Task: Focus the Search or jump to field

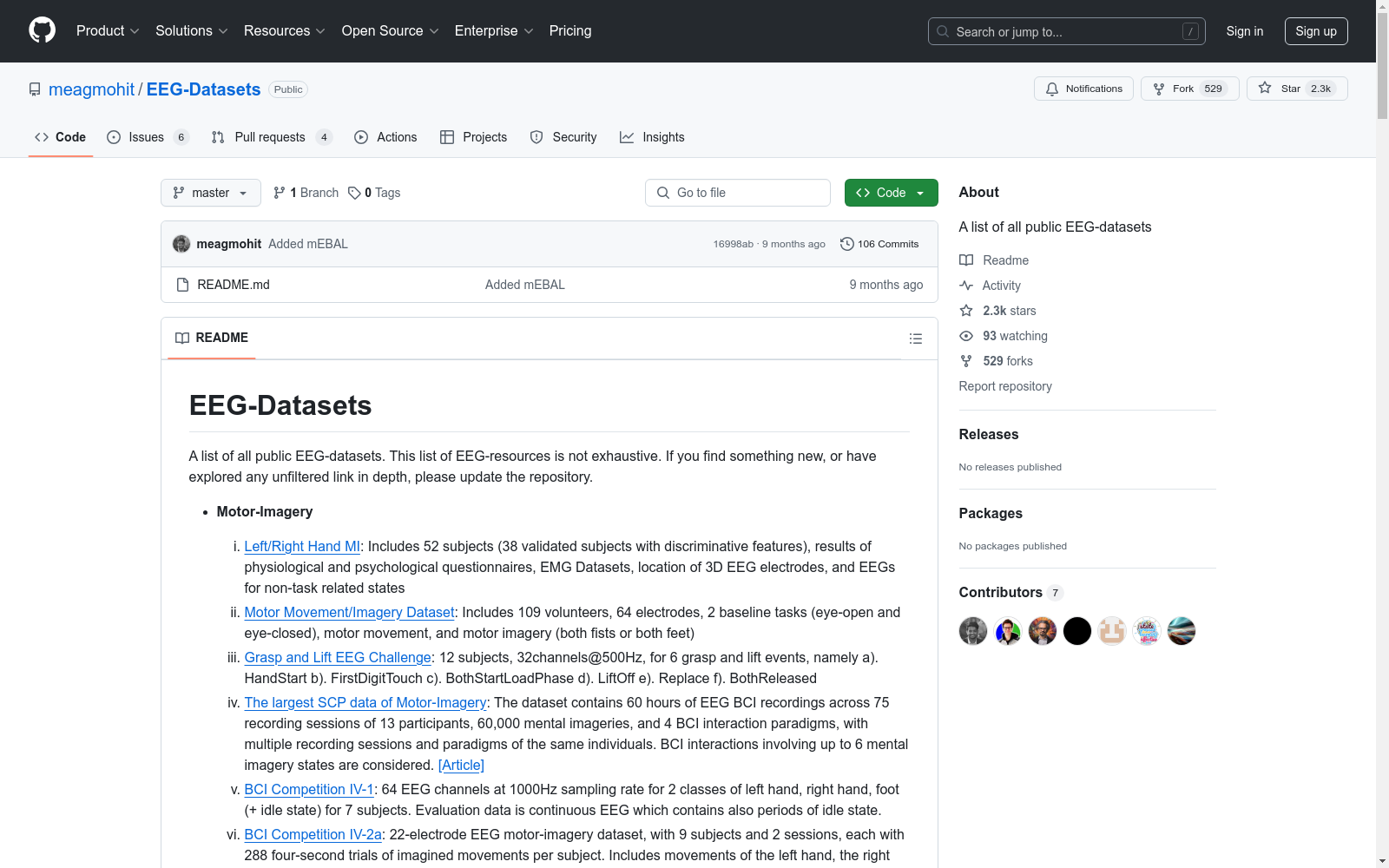Action: (x=1067, y=31)
